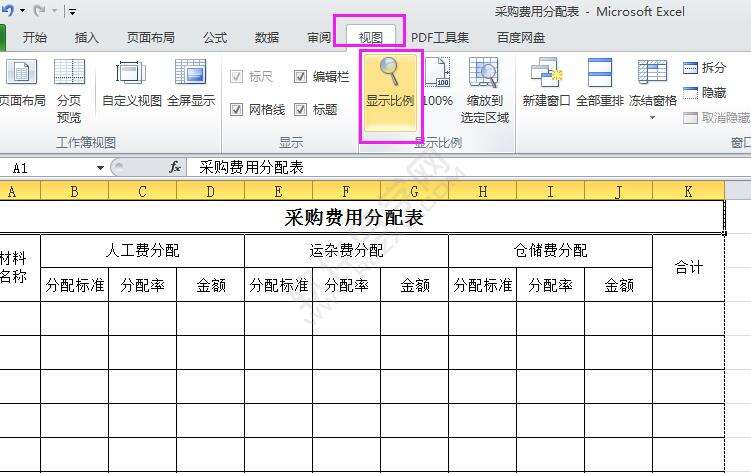Open the Review (审阅) tab
This screenshot has width=751, height=473.
pyautogui.click(x=319, y=37)
